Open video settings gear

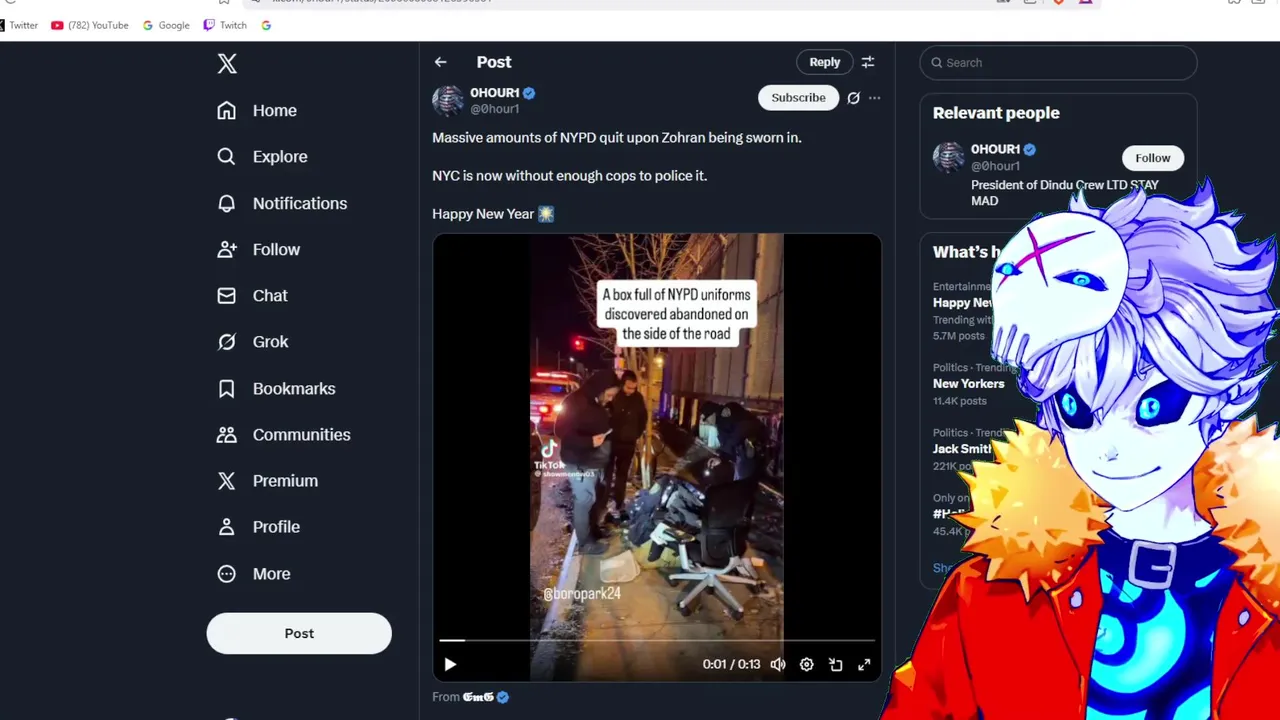[x=807, y=664]
